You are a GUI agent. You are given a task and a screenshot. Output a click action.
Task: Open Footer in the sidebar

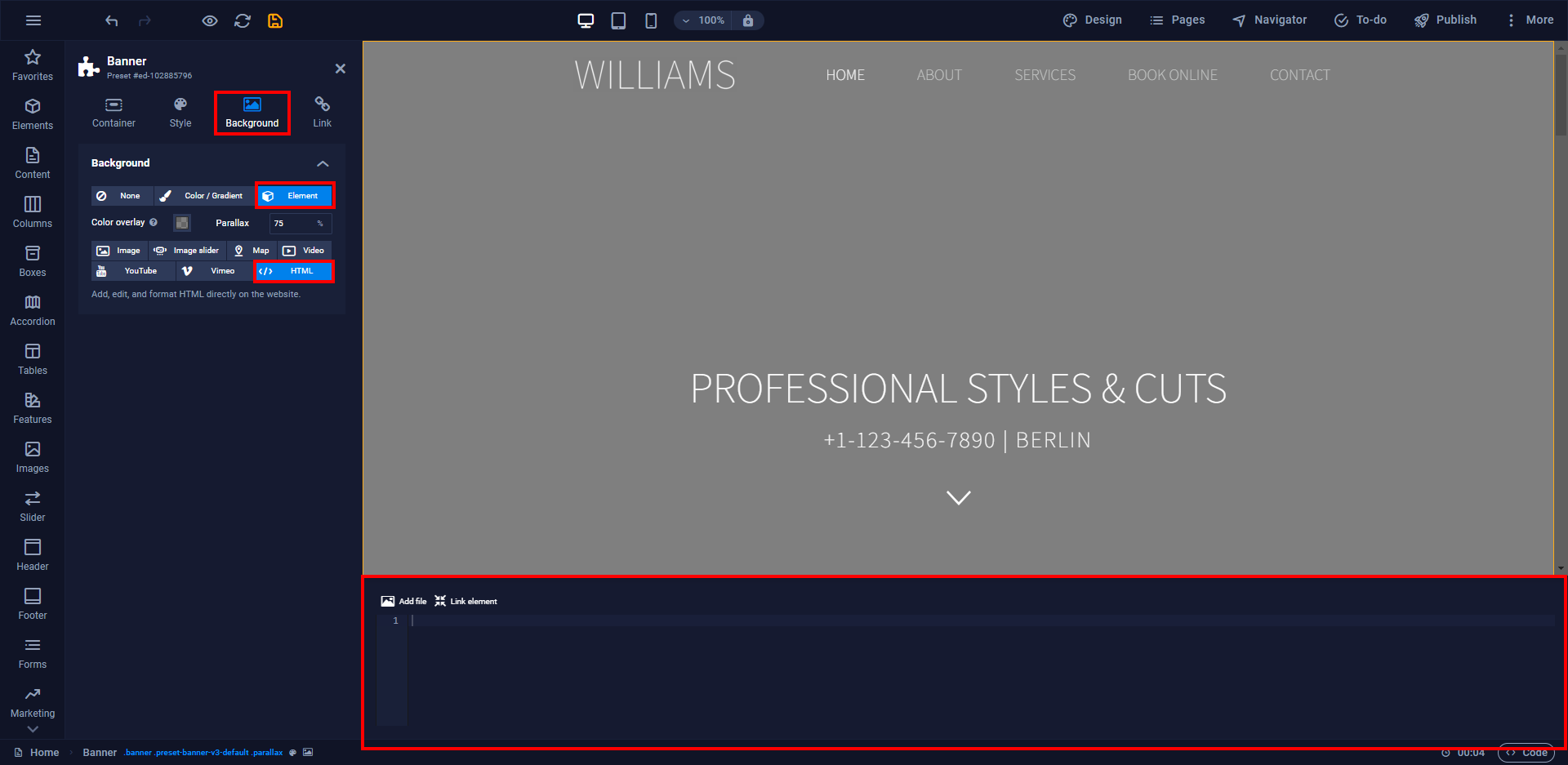[33, 604]
